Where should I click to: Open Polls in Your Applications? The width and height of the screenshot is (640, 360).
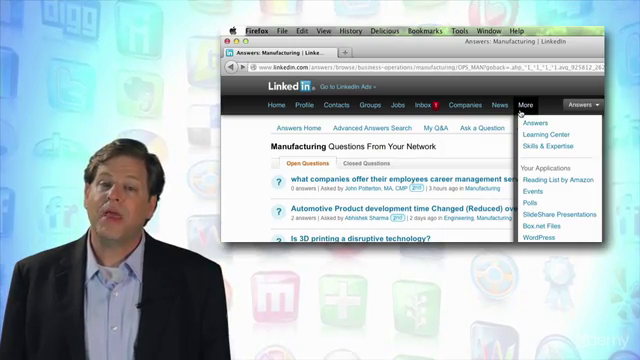tap(530, 203)
